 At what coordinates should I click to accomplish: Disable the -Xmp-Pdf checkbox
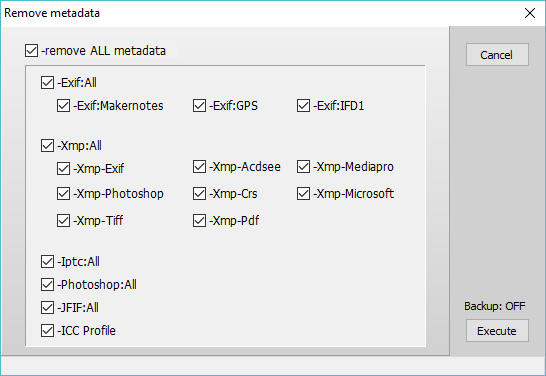click(x=199, y=220)
